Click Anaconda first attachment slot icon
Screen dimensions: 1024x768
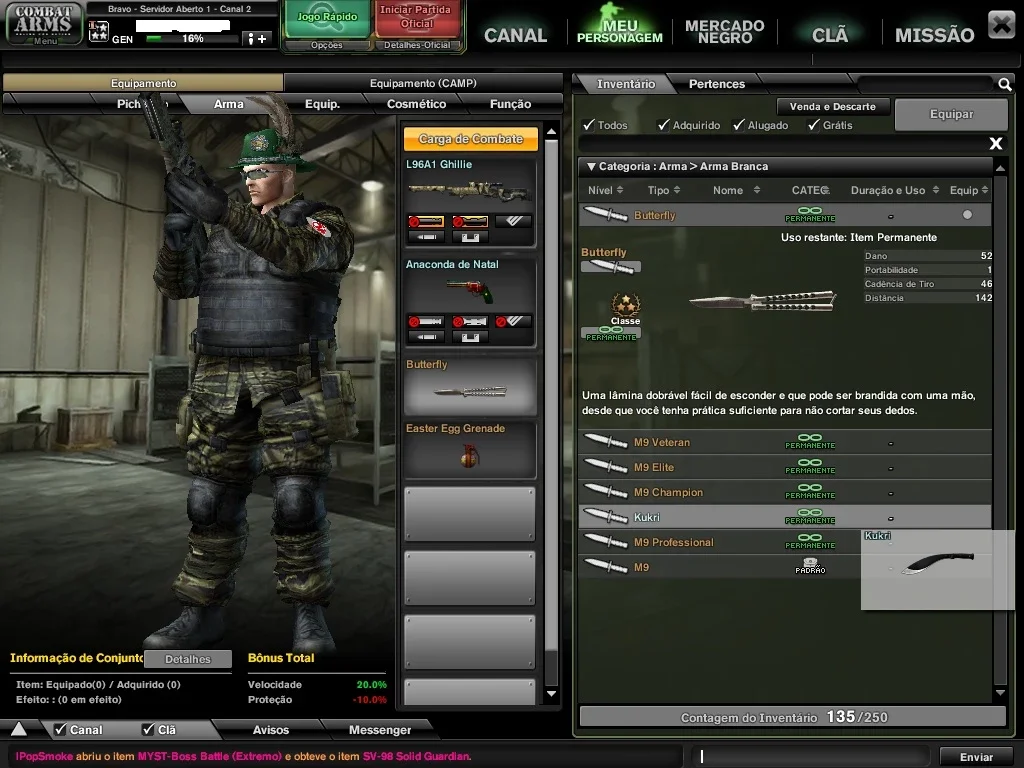(426, 321)
